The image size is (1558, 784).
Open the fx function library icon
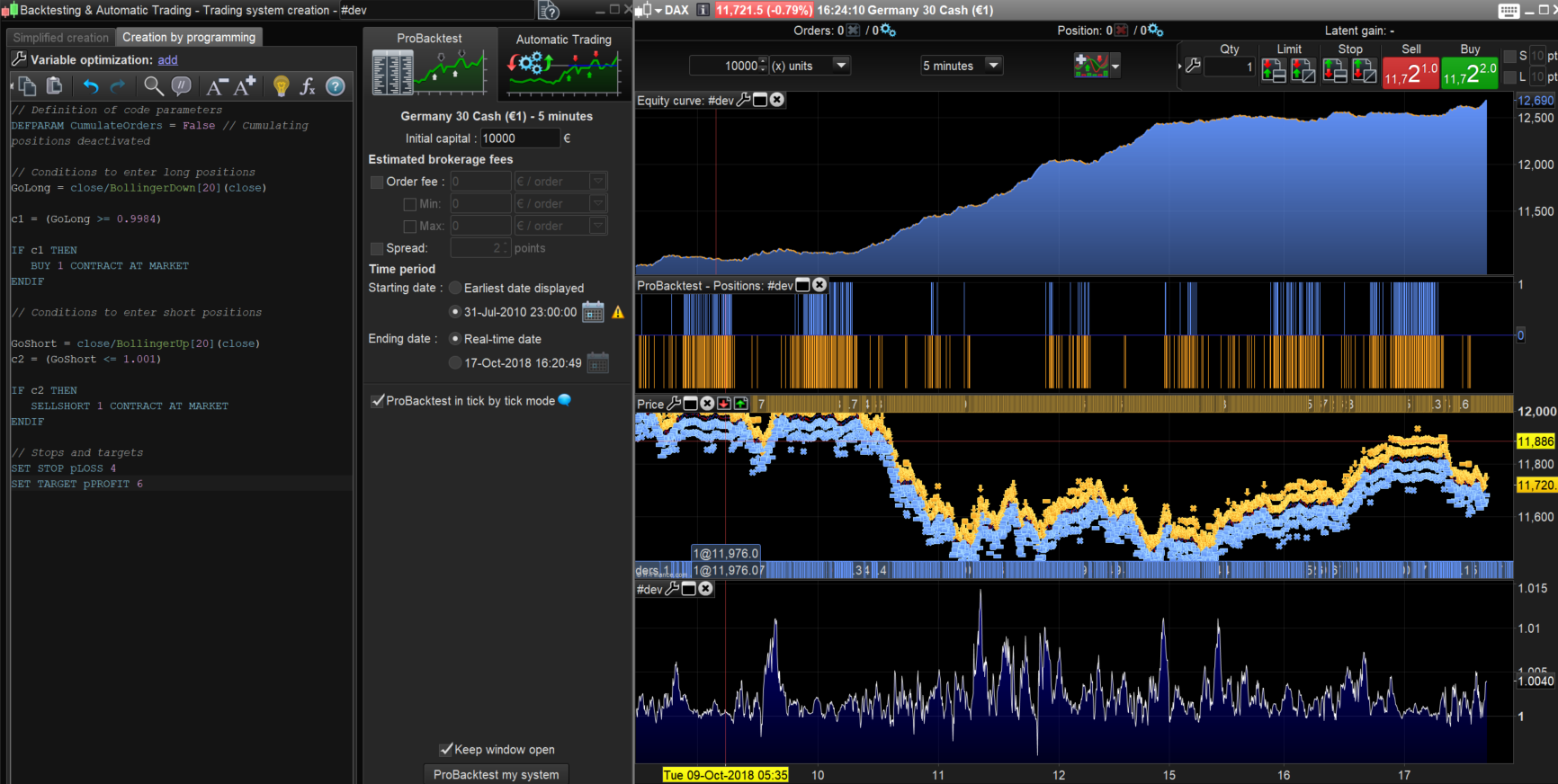pos(308,86)
